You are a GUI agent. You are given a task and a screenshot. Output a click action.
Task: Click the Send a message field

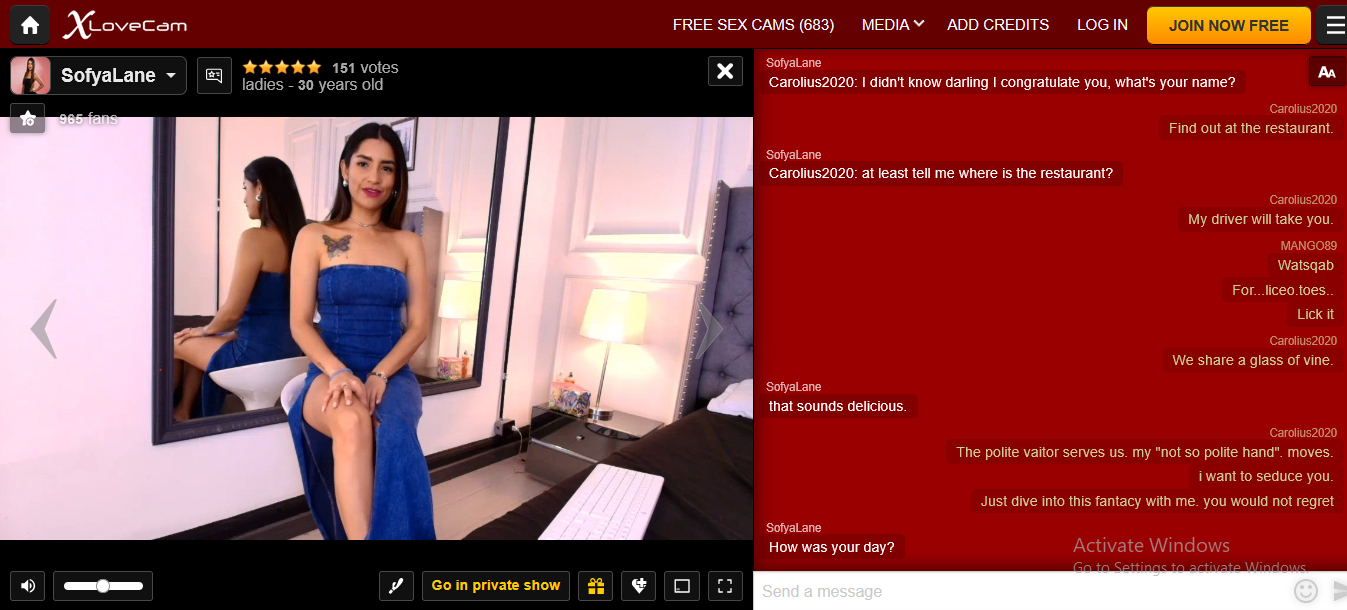[1020, 591]
